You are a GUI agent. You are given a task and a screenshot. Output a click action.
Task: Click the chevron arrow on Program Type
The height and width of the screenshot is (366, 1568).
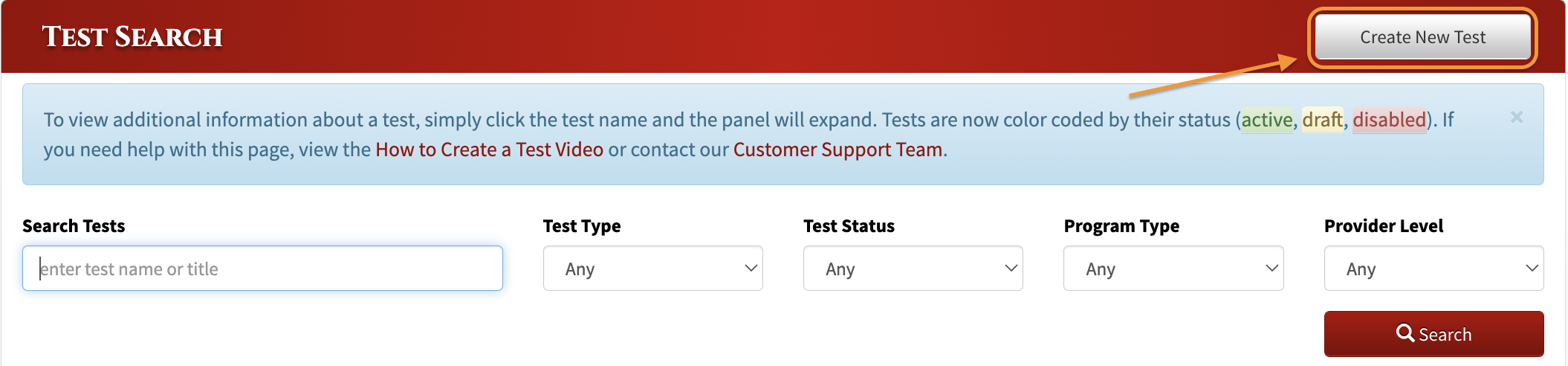1272,268
